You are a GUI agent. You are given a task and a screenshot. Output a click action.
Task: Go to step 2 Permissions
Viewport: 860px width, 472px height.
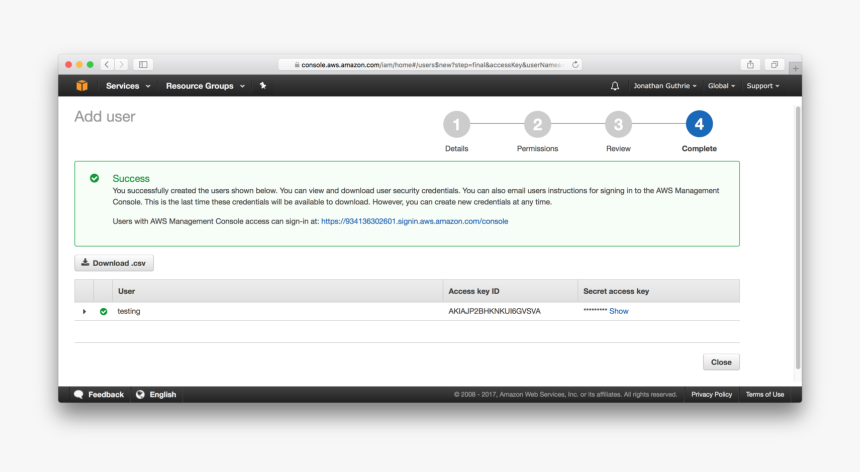pos(538,124)
